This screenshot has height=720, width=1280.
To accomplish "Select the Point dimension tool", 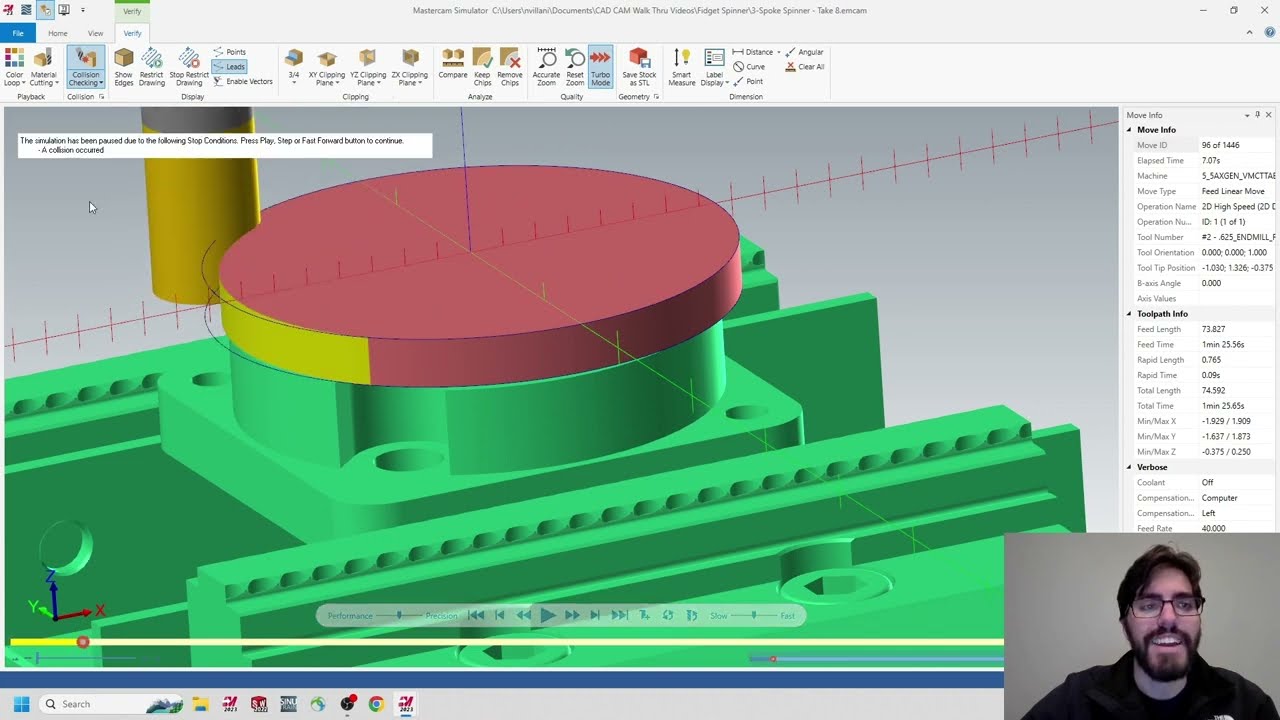I will 748,82.
